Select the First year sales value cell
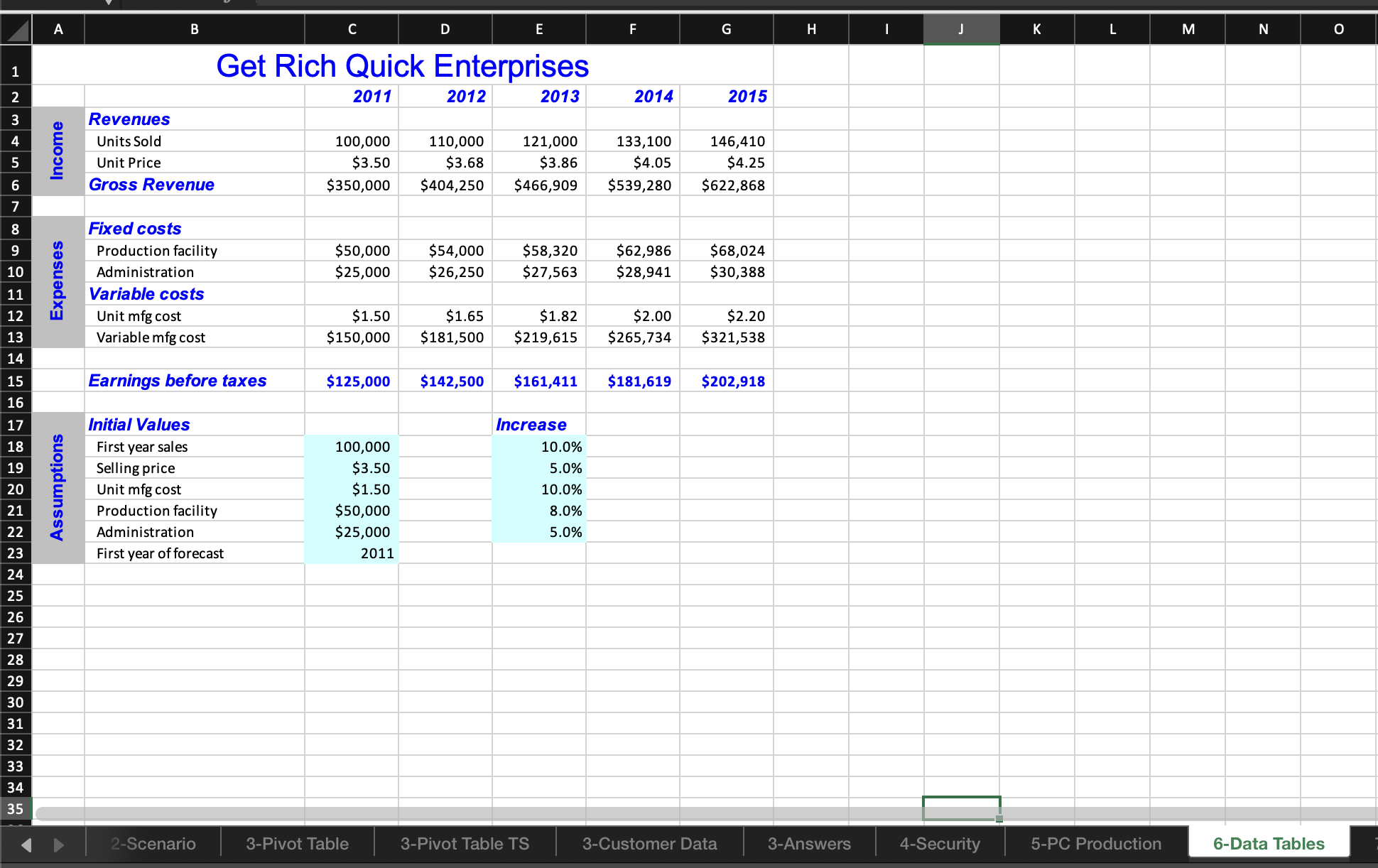The width and height of the screenshot is (1378, 868). point(351,446)
